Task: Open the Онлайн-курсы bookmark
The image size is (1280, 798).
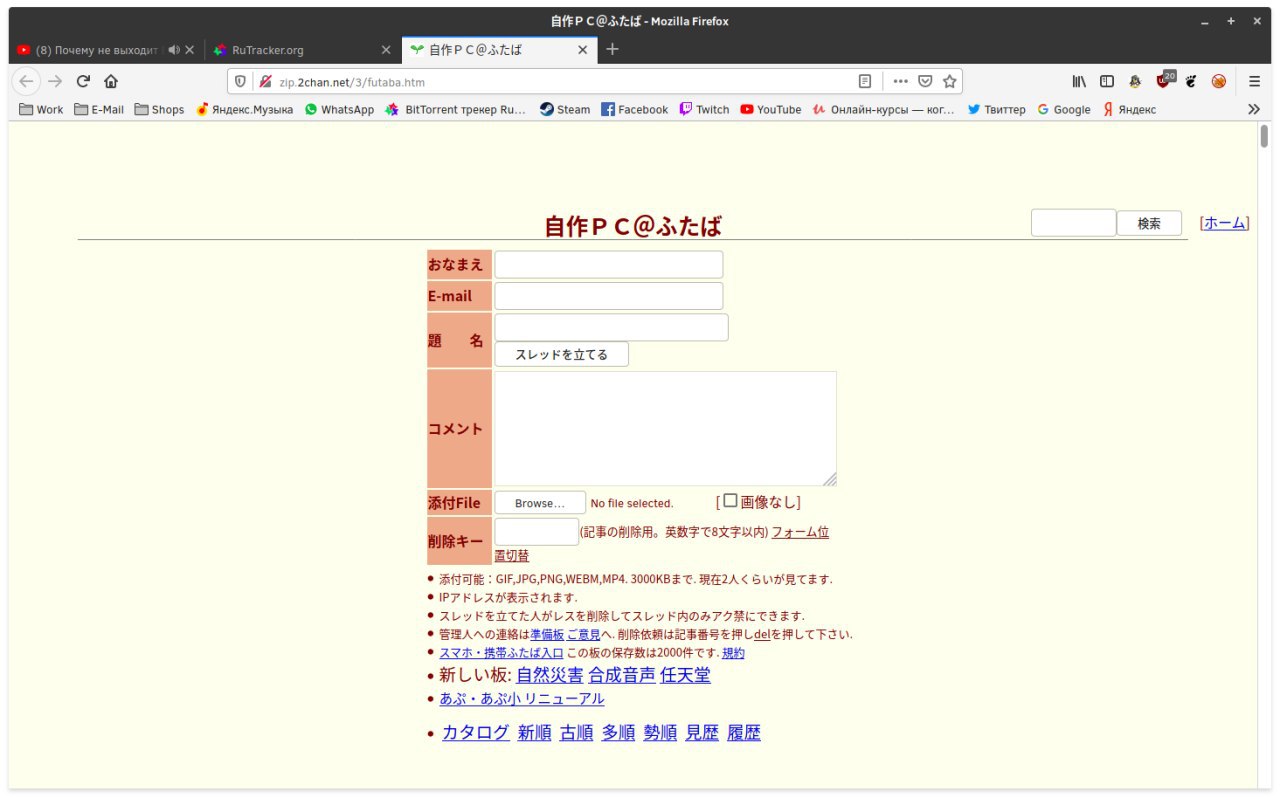Action: pos(884,109)
